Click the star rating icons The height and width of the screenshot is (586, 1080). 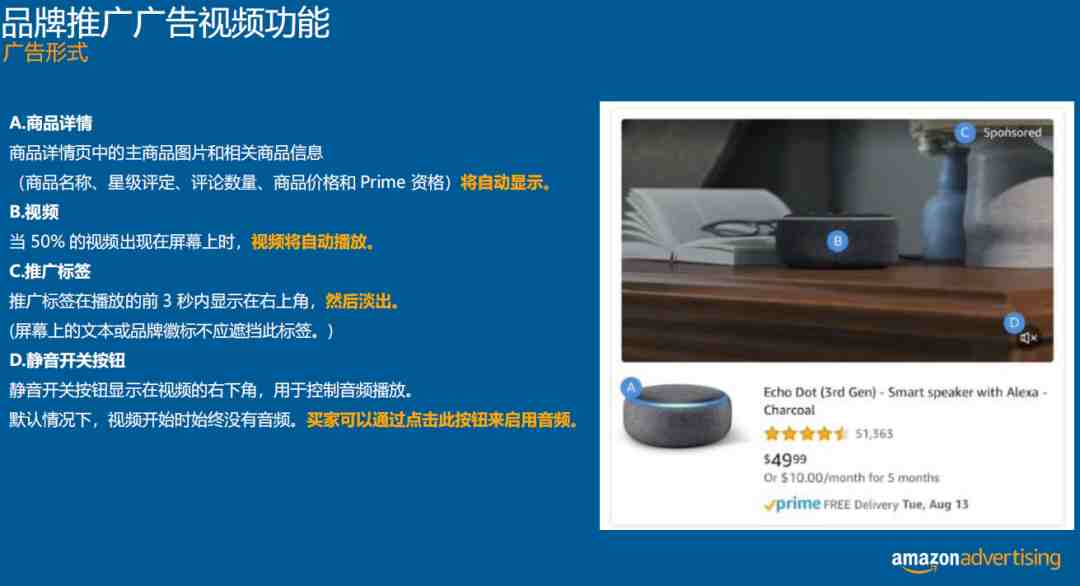pyautogui.click(x=805, y=434)
